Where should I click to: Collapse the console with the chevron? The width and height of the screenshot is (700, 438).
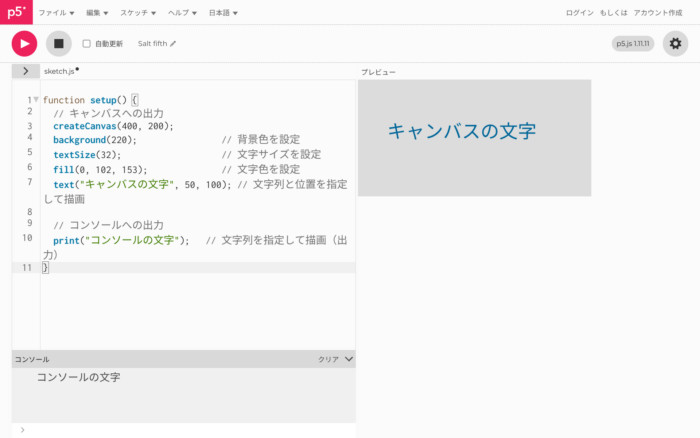[x=348, y=358]
